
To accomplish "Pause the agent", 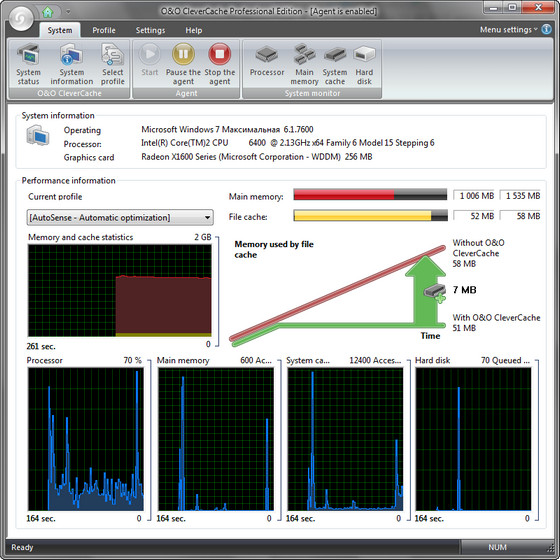I will (x=183, y=65).
